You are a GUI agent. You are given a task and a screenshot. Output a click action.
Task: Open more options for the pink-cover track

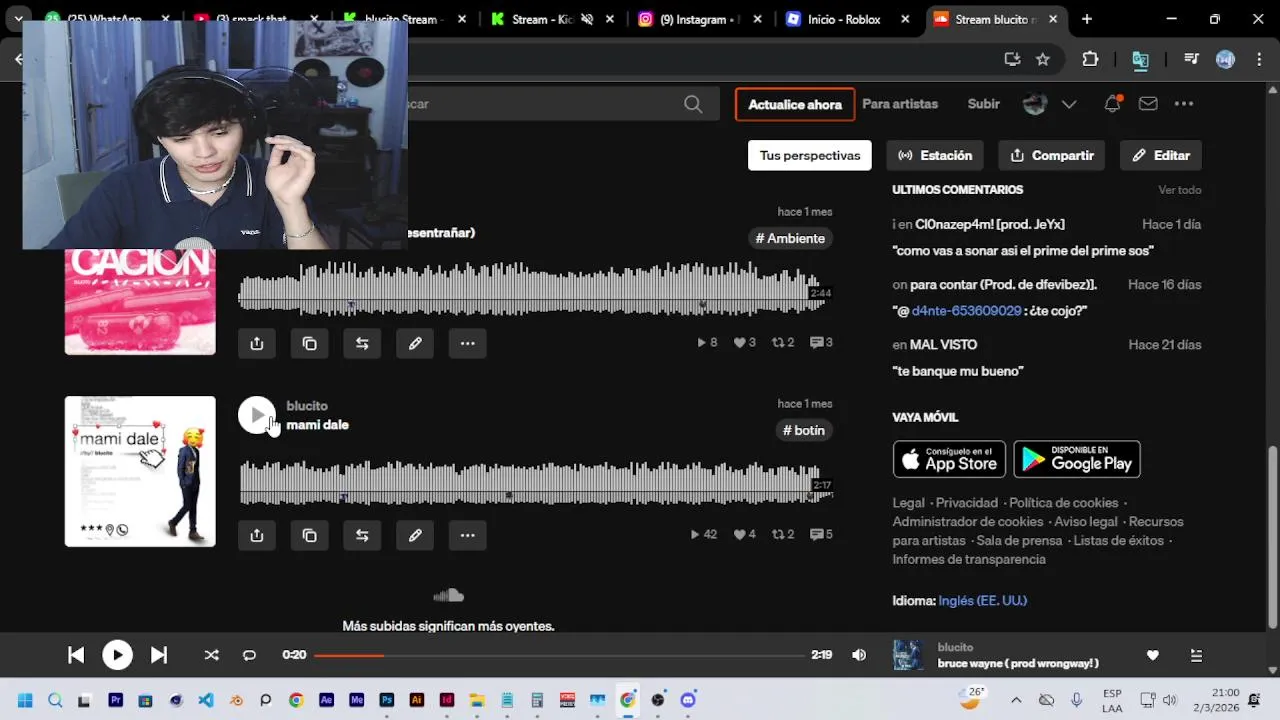coord(467,343)
